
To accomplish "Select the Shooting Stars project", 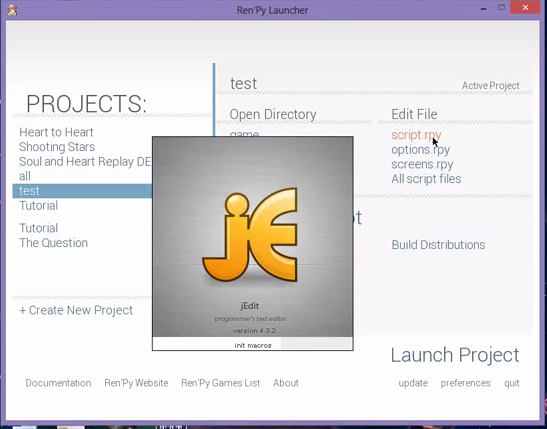I will tap(57, 147).
